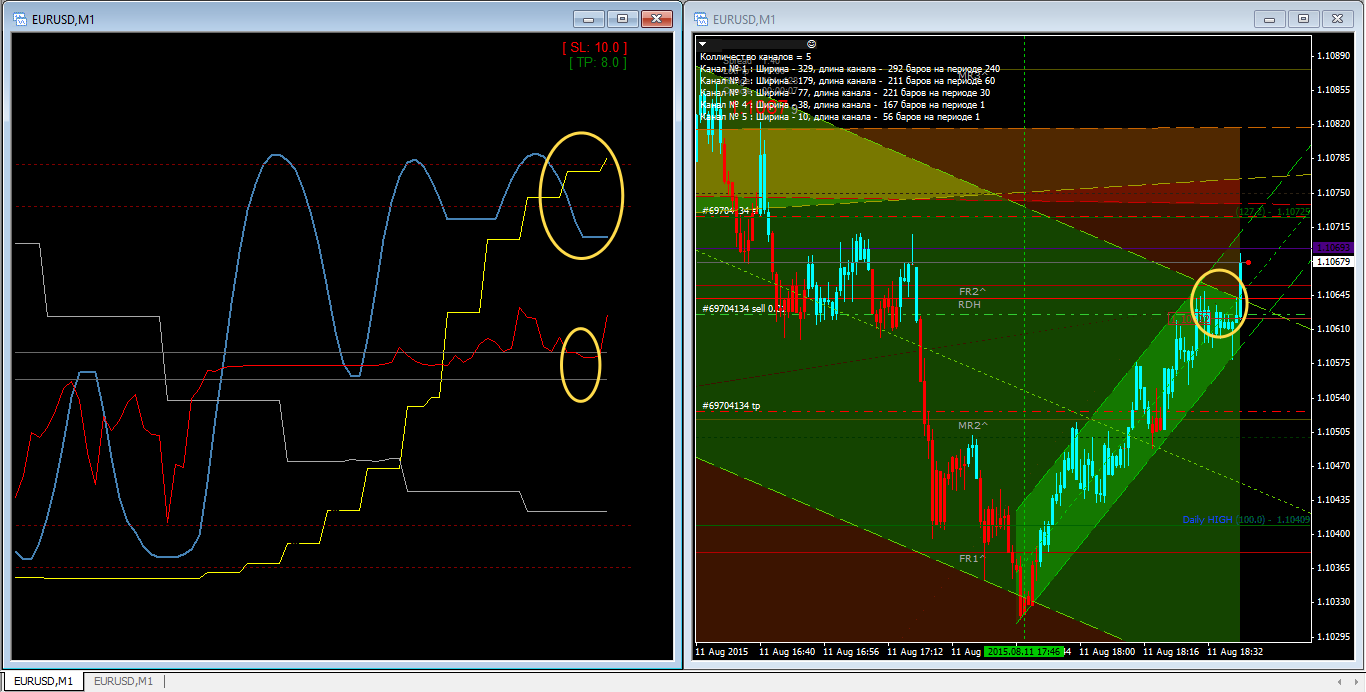Click the '11 Aug 18:32' time axis label
Image resolution: width=1366 pixels, height=692 pixels.
click(1235, 651)
